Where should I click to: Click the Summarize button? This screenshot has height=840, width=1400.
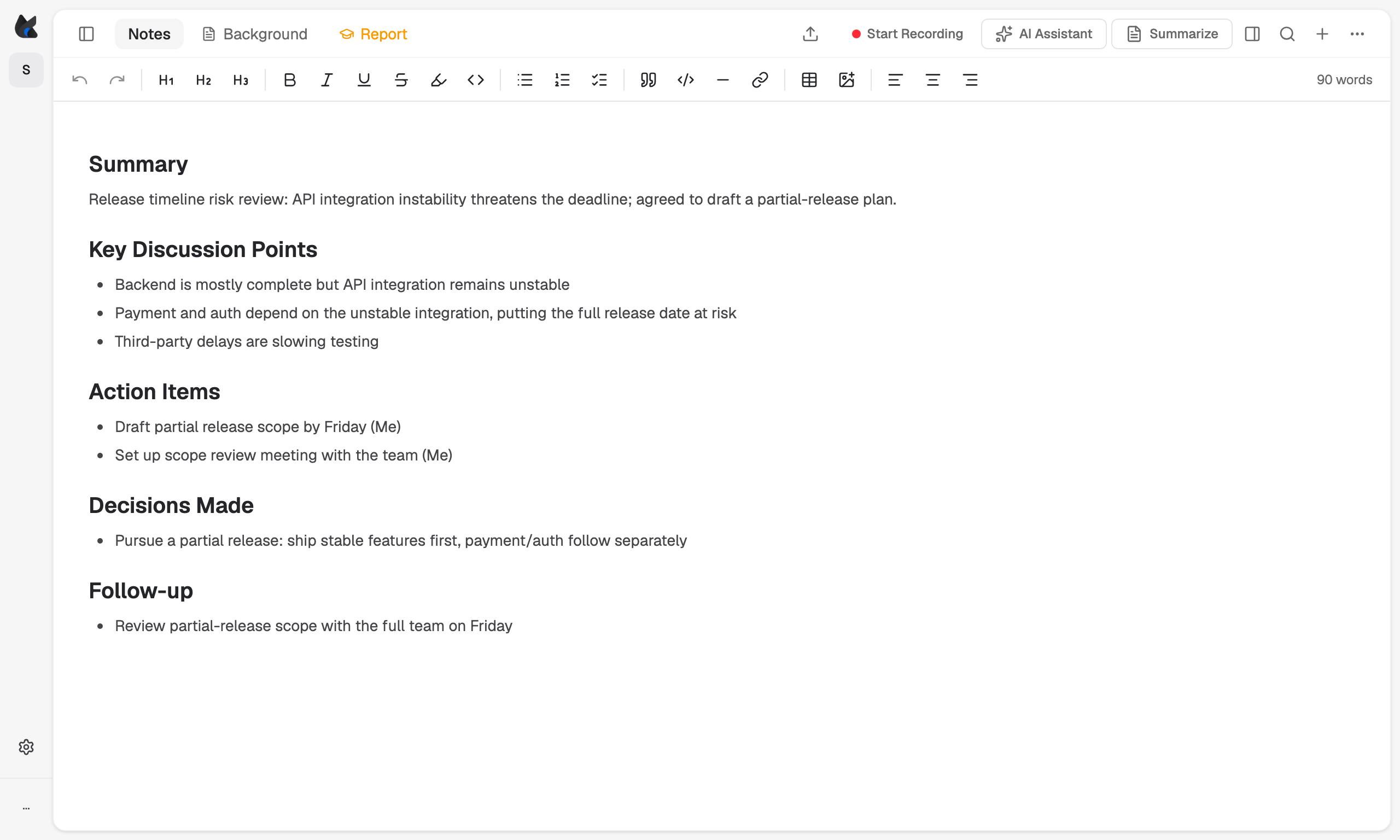click(x=1172, y=34)
